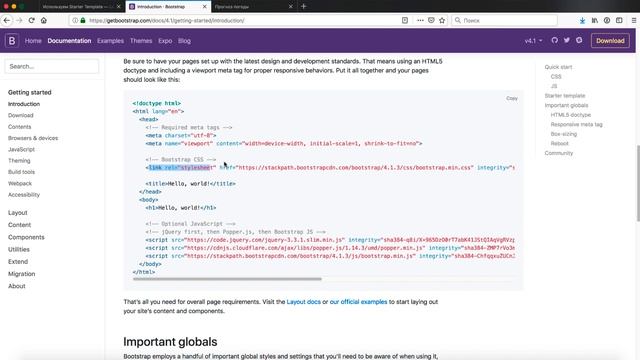Jump to Community in table of contents
Image resolution: width=640 pixels, height=360 pixels.
tap(559, 153)
